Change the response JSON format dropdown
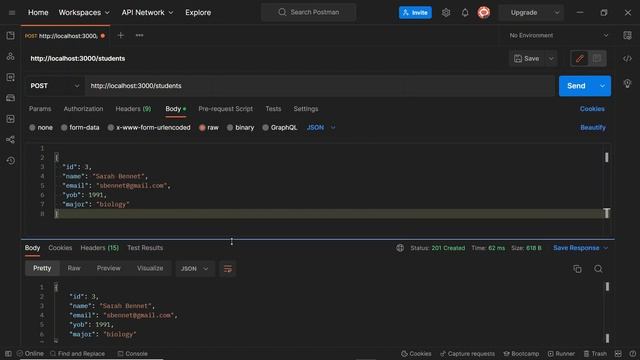This screenshot has width=640, height=360. (x=195, y=269)
